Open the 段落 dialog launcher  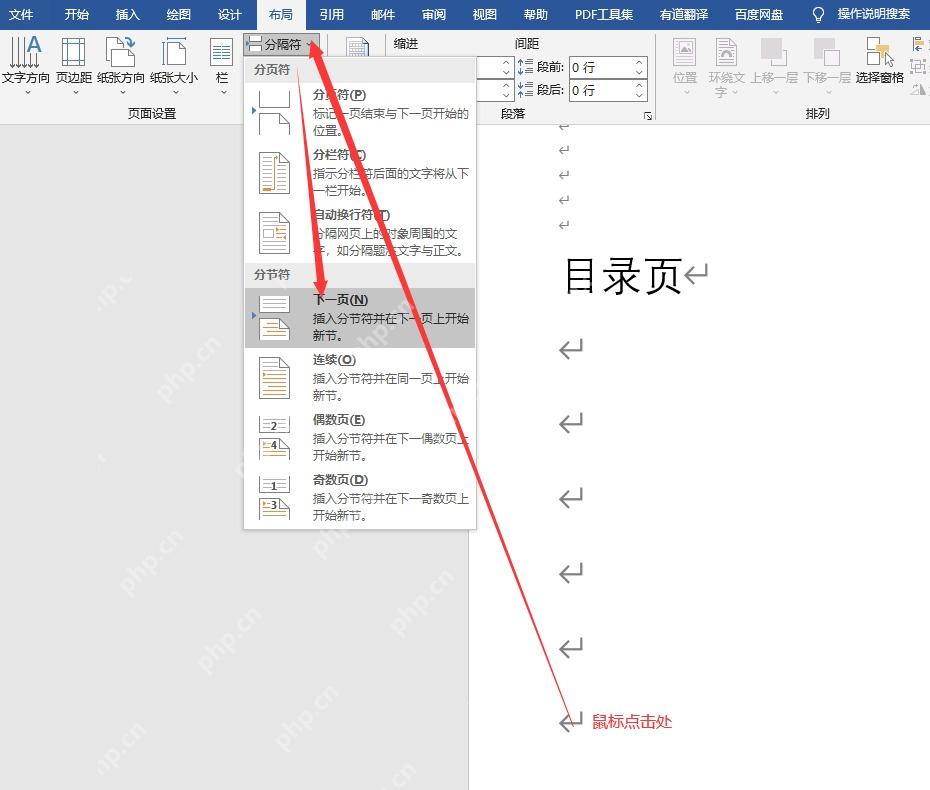[648, 116]
